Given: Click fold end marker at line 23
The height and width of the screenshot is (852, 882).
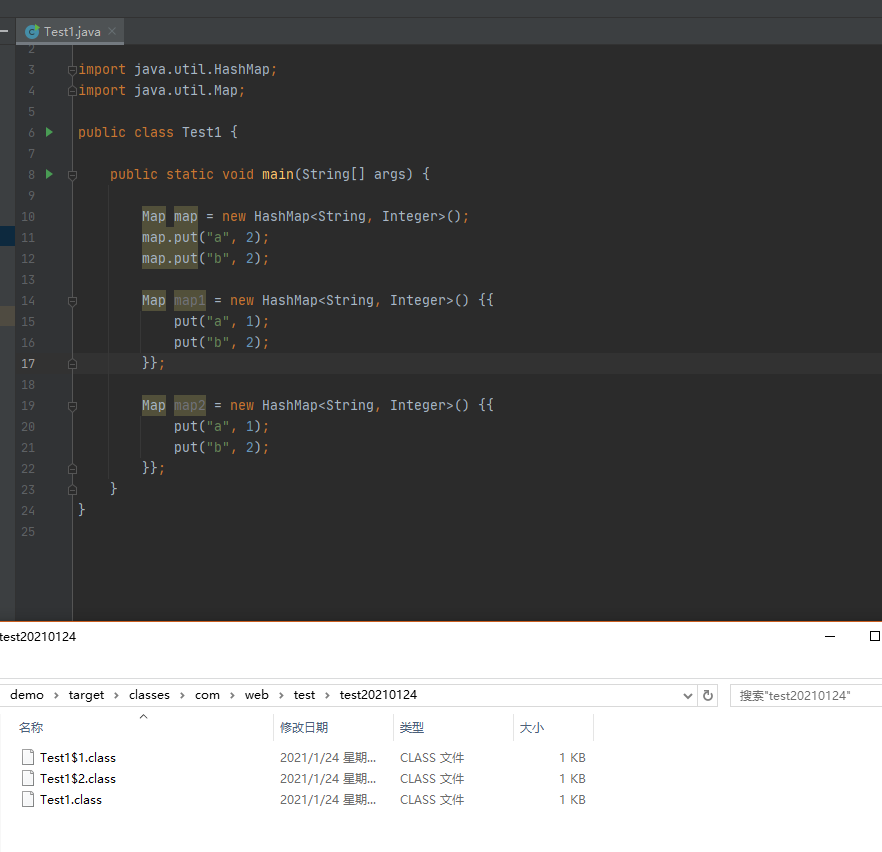Looking at the screenshot, I should [x=72, y=490].
